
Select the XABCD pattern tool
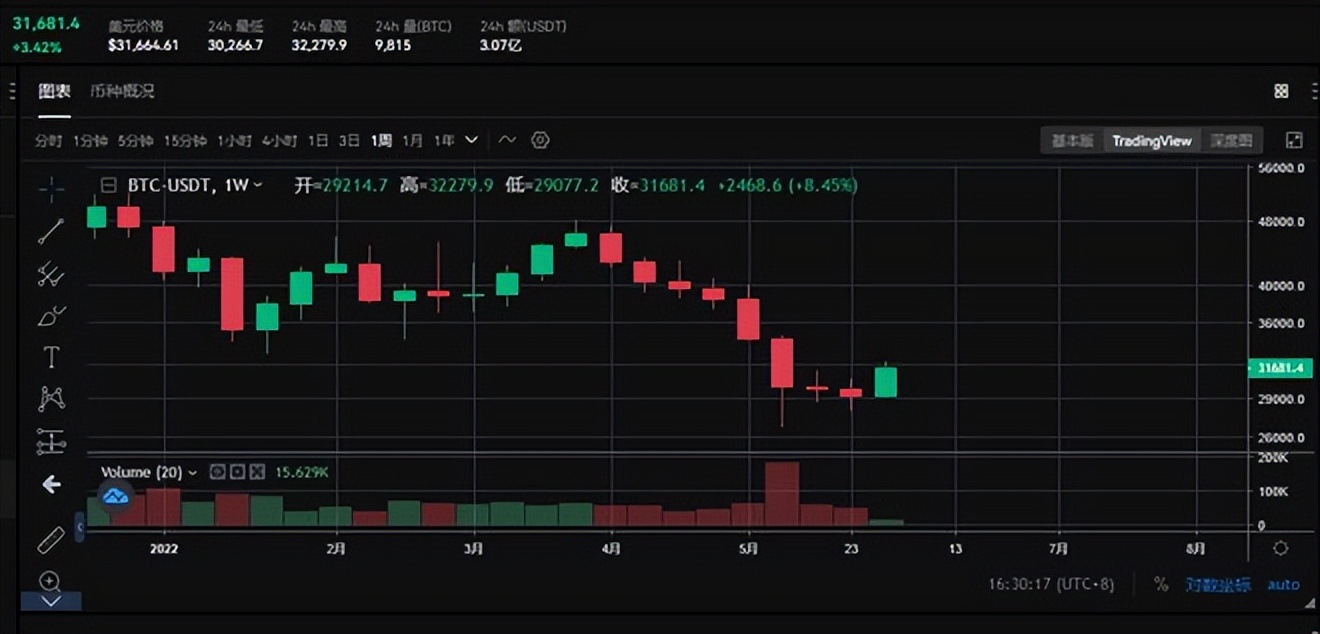pyautogui.click(x=51, y=399)
